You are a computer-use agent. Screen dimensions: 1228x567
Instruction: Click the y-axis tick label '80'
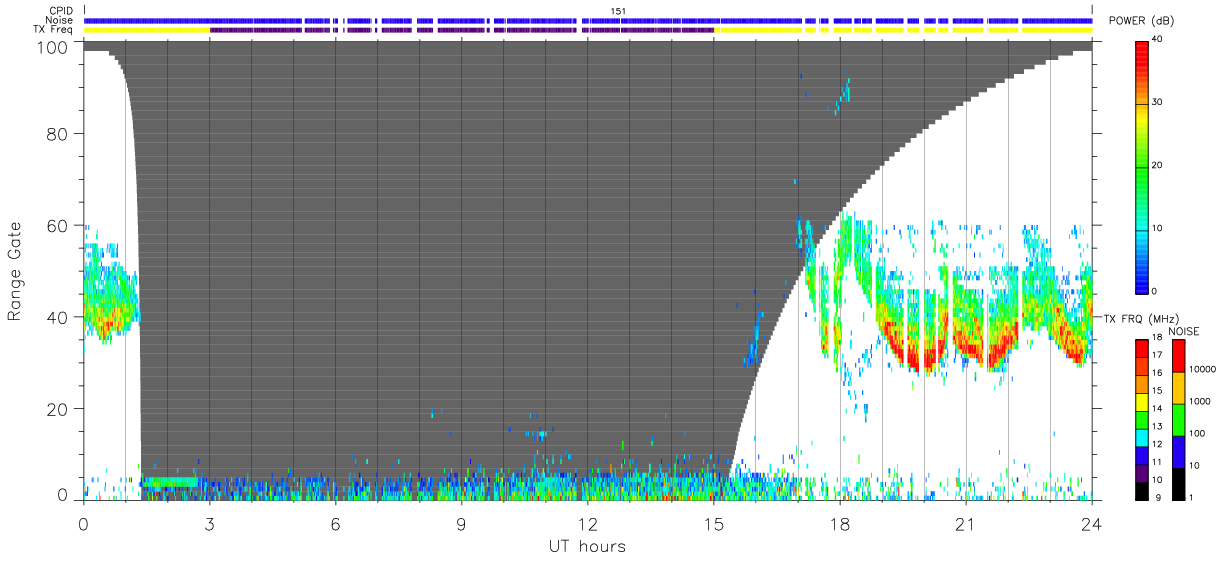(58, 133)
